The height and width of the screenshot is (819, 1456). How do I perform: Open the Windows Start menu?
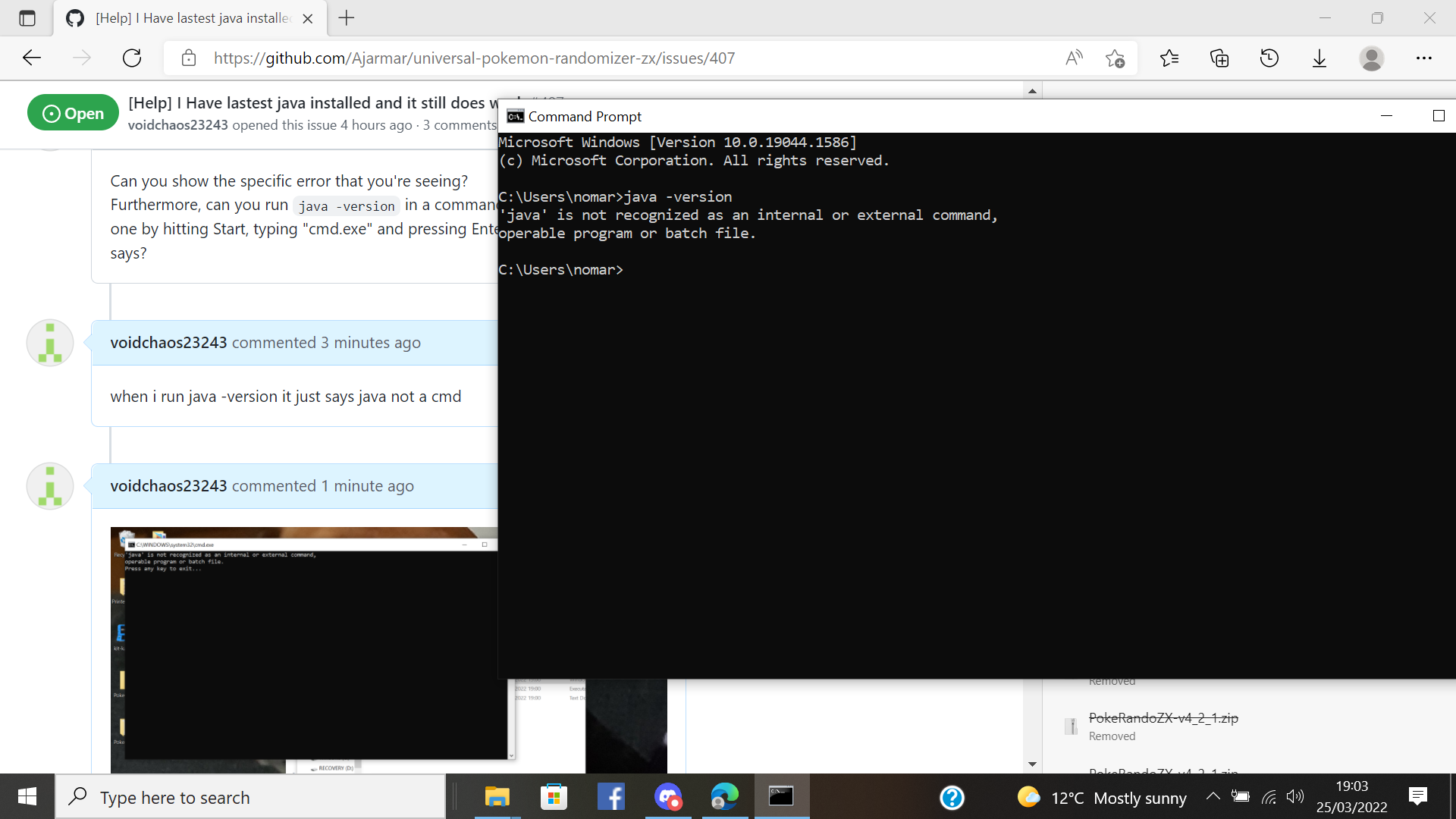tap(27, 796)
